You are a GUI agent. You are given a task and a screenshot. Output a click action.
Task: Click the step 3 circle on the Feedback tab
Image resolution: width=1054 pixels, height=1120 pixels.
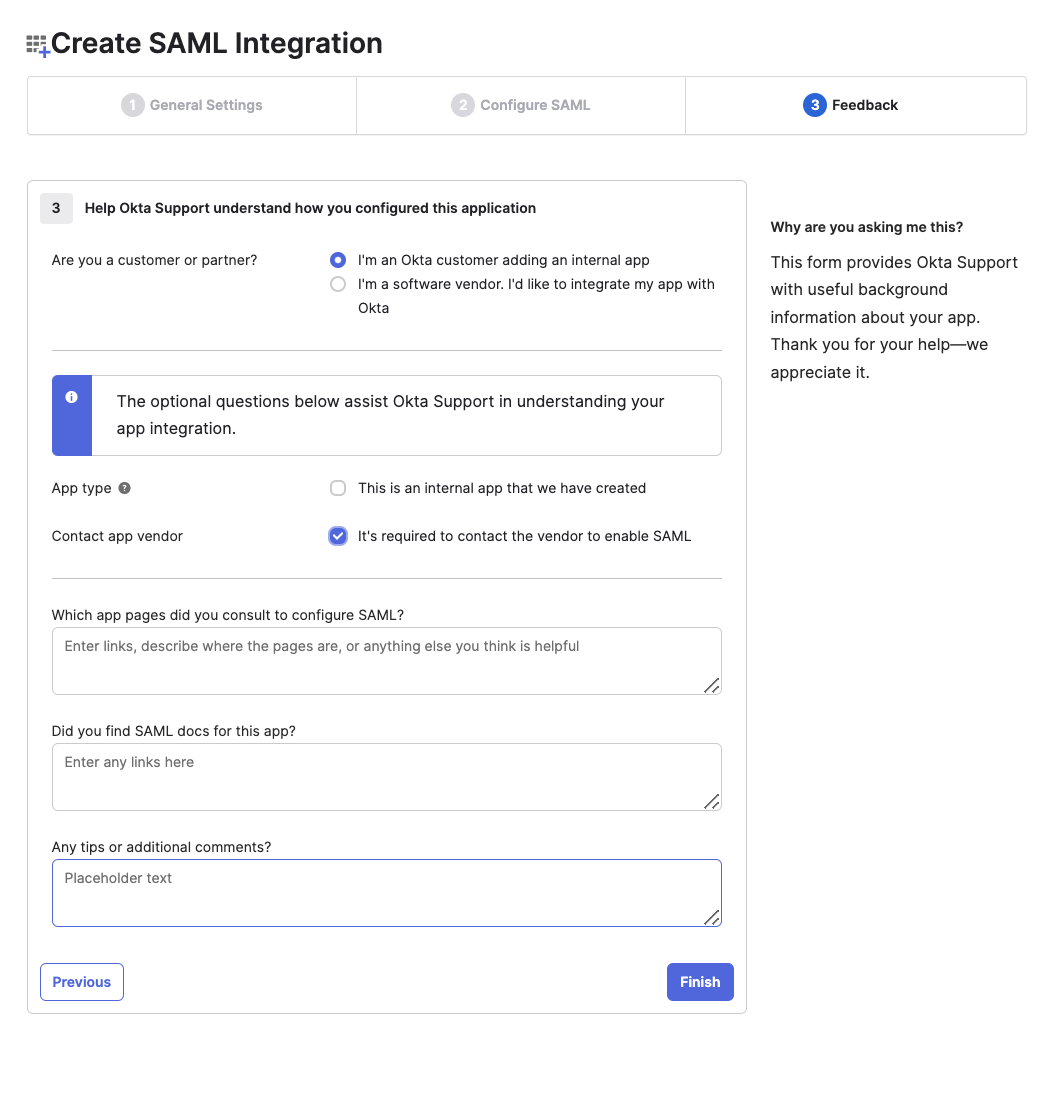813,104
